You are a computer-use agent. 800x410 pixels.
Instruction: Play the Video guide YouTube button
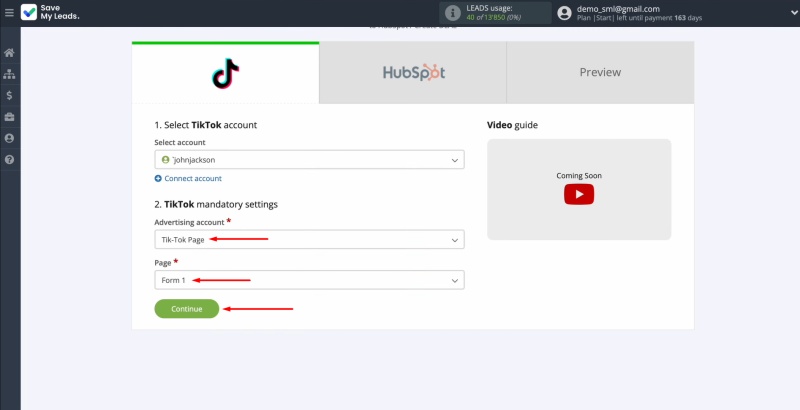[x=579, y=194]
